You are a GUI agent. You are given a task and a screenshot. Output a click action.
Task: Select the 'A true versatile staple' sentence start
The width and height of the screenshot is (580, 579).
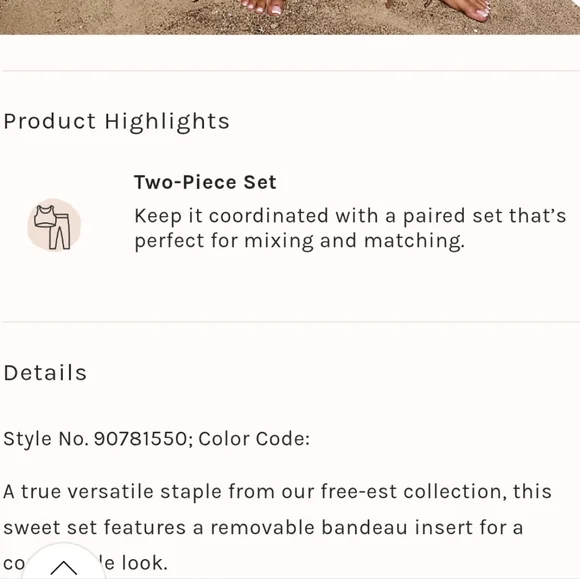pyautogui.click(x=112, y=492)
